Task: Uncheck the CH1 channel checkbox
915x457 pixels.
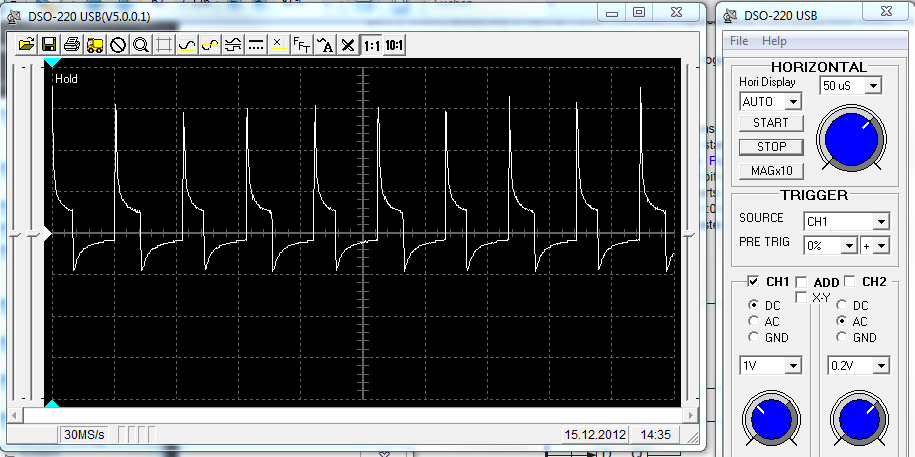Action: pos(753,282)
